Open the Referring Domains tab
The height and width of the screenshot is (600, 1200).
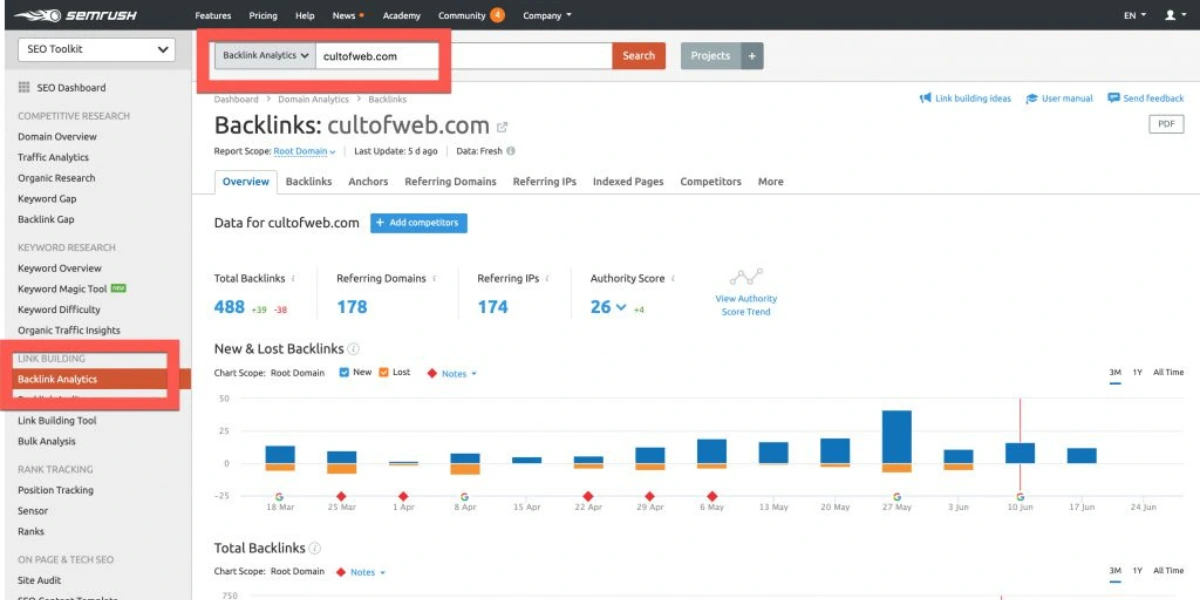tap(450, 182)
